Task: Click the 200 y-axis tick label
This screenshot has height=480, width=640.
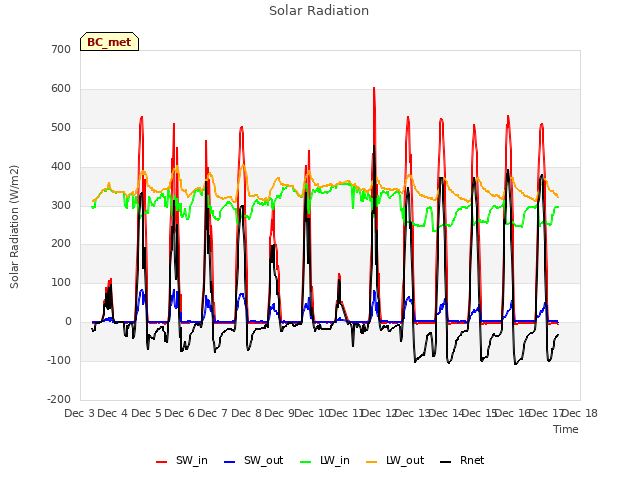Action: pos(61,244)
